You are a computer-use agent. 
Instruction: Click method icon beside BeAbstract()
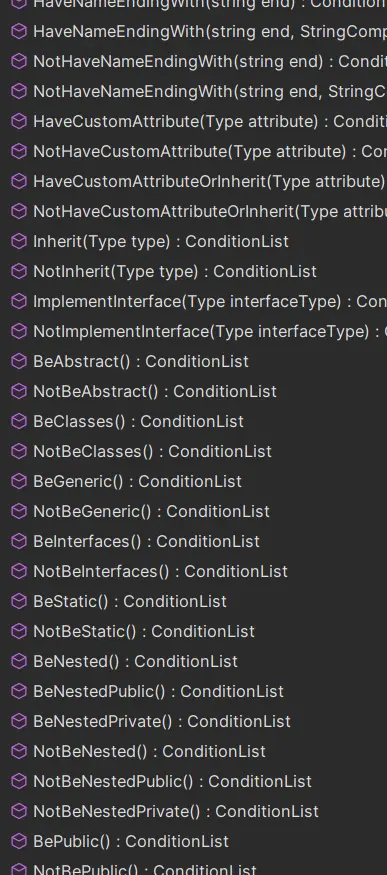pos(19,361)
